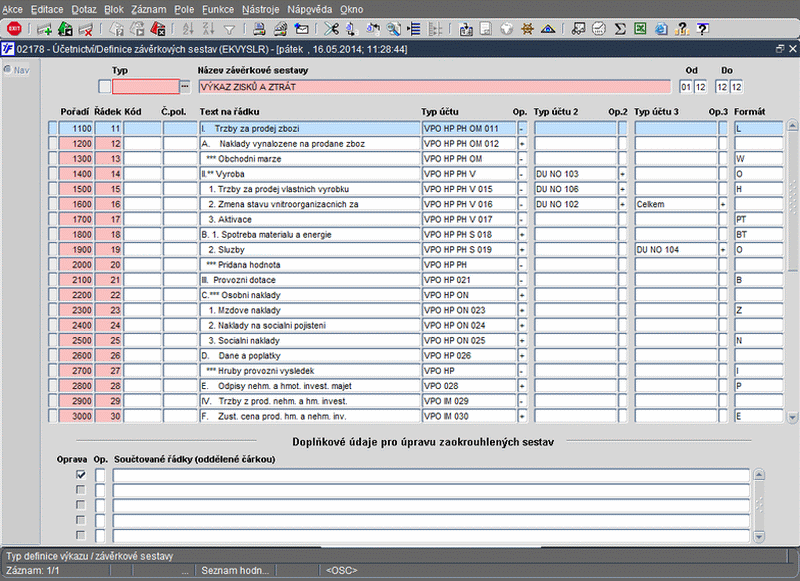Viewport: 800px width, 581px height.
Task: Open the Záznam menu
Action: (150, 8)
